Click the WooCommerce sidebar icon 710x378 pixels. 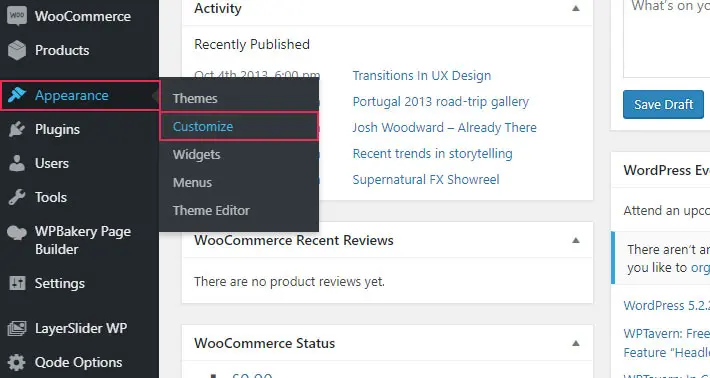(x=17, y=16)
